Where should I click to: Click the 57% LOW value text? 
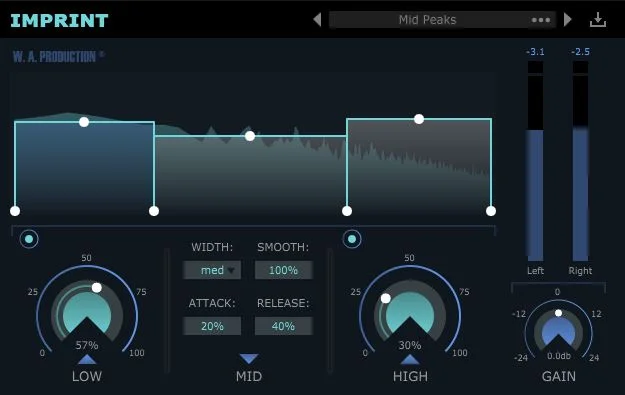pos(87,345)
